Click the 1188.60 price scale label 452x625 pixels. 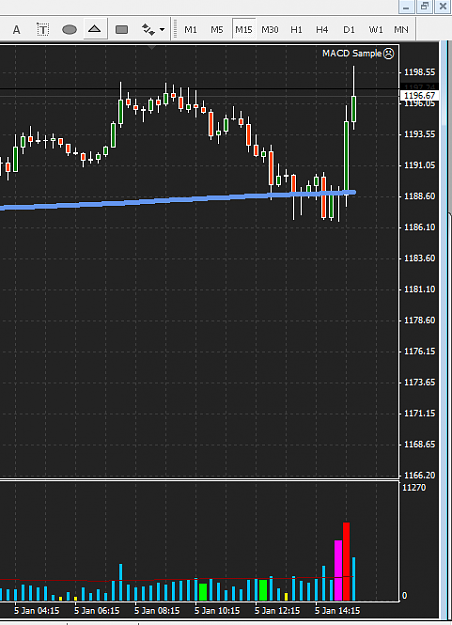(x=420, y=196)
